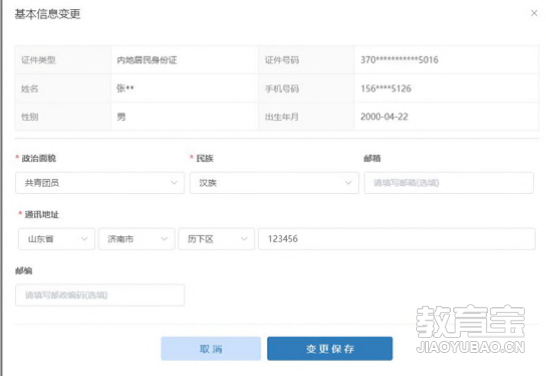The height and width of the screenshot is (376, 546).
Task: Click the 证件类型 label cell
Action: 63,60
